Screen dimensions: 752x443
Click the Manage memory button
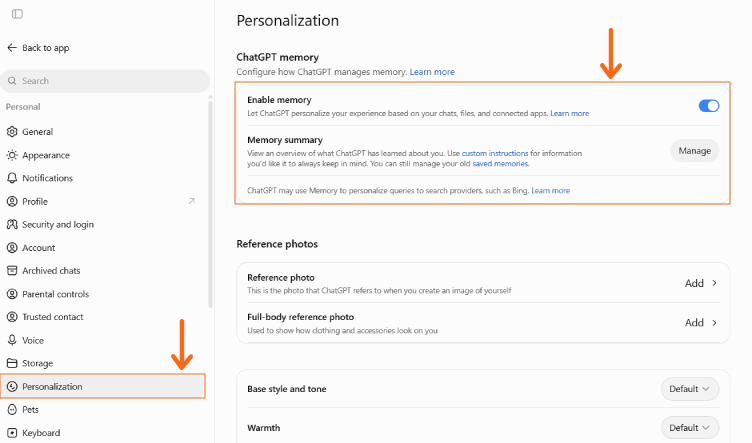pos(694,151)
